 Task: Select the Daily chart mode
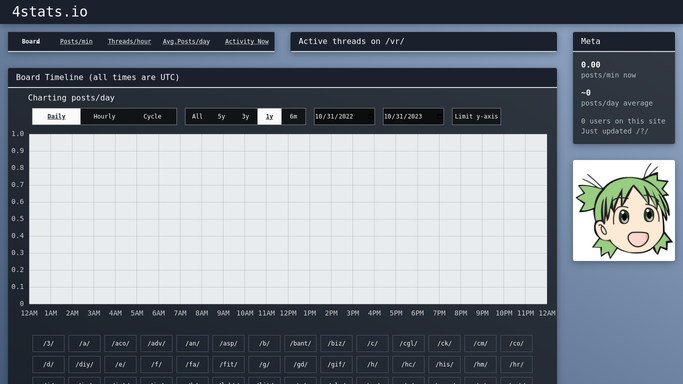pyautogui.click(x=56, y=116)
